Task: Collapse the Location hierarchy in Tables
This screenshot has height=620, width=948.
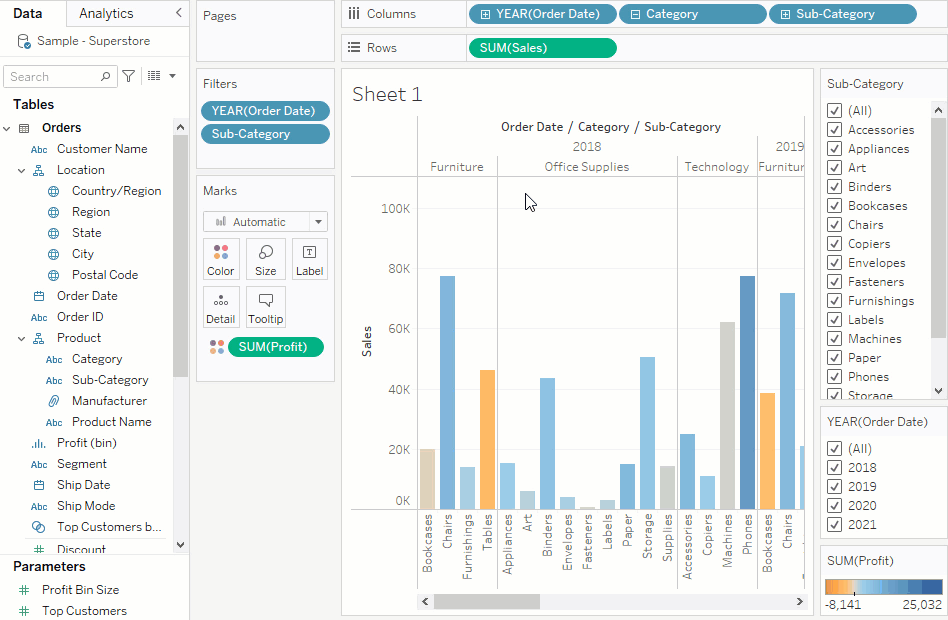Action: click(x=22, y=170)
